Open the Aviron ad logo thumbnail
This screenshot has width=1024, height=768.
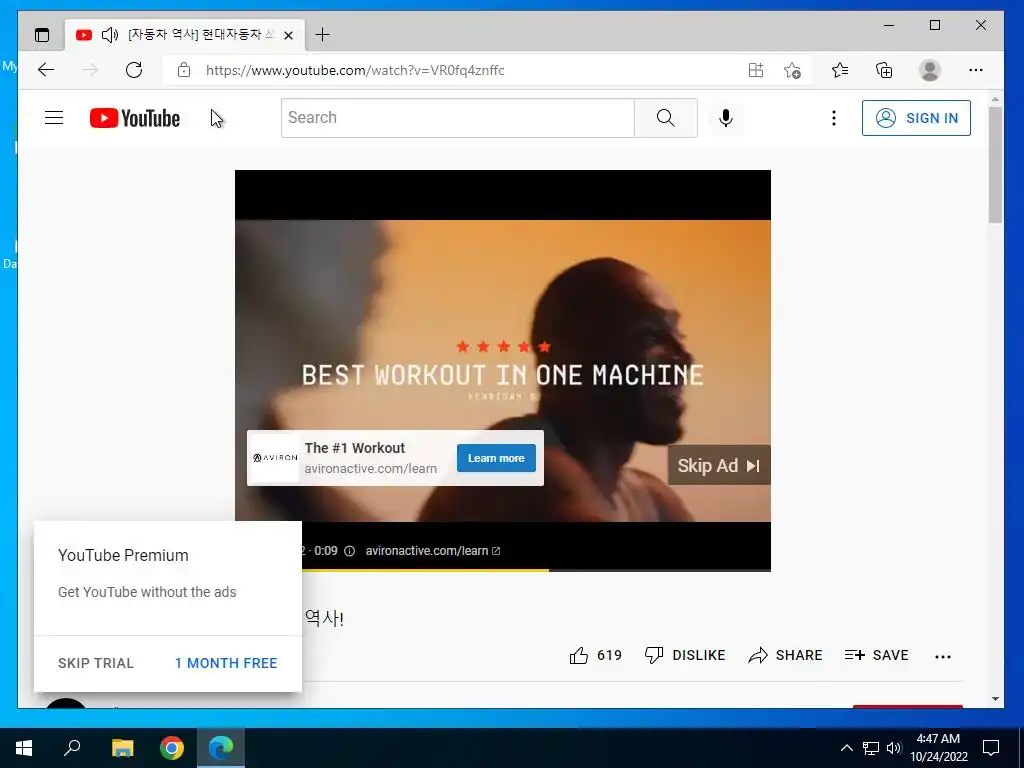pyautogui.click(x=275, y=458)
